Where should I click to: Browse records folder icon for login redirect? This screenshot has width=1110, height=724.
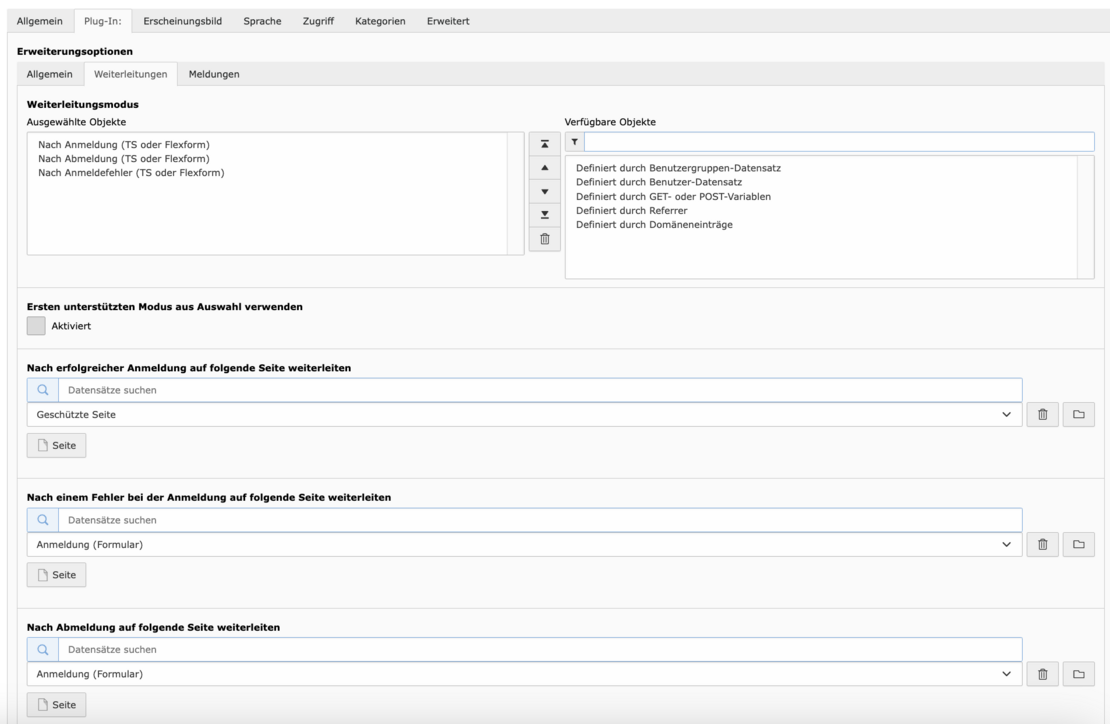point(1078,414)
